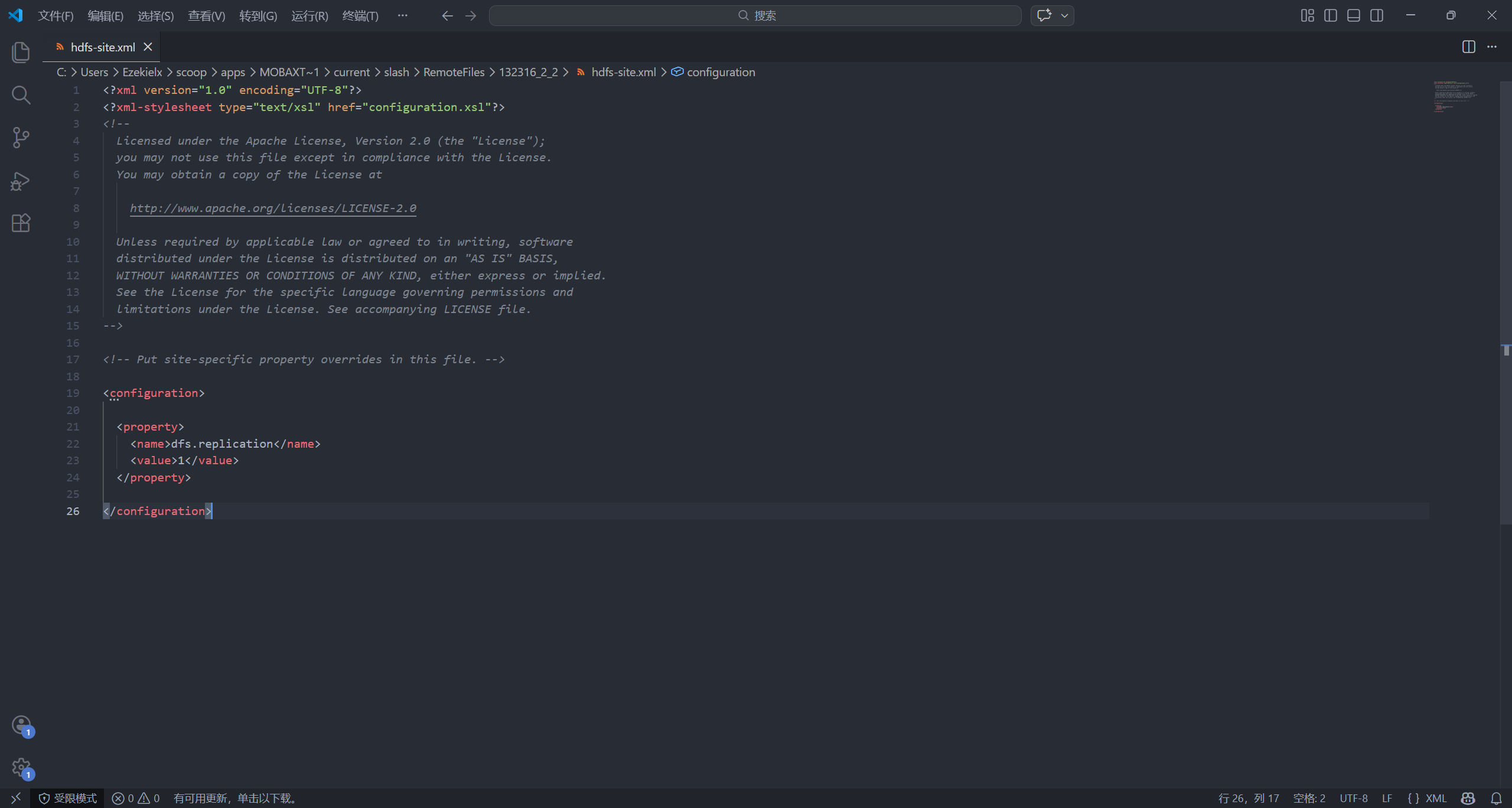The image size is (1512, 808).
Task: Open the 转到(G) menu
Action: tap(258, 16)
